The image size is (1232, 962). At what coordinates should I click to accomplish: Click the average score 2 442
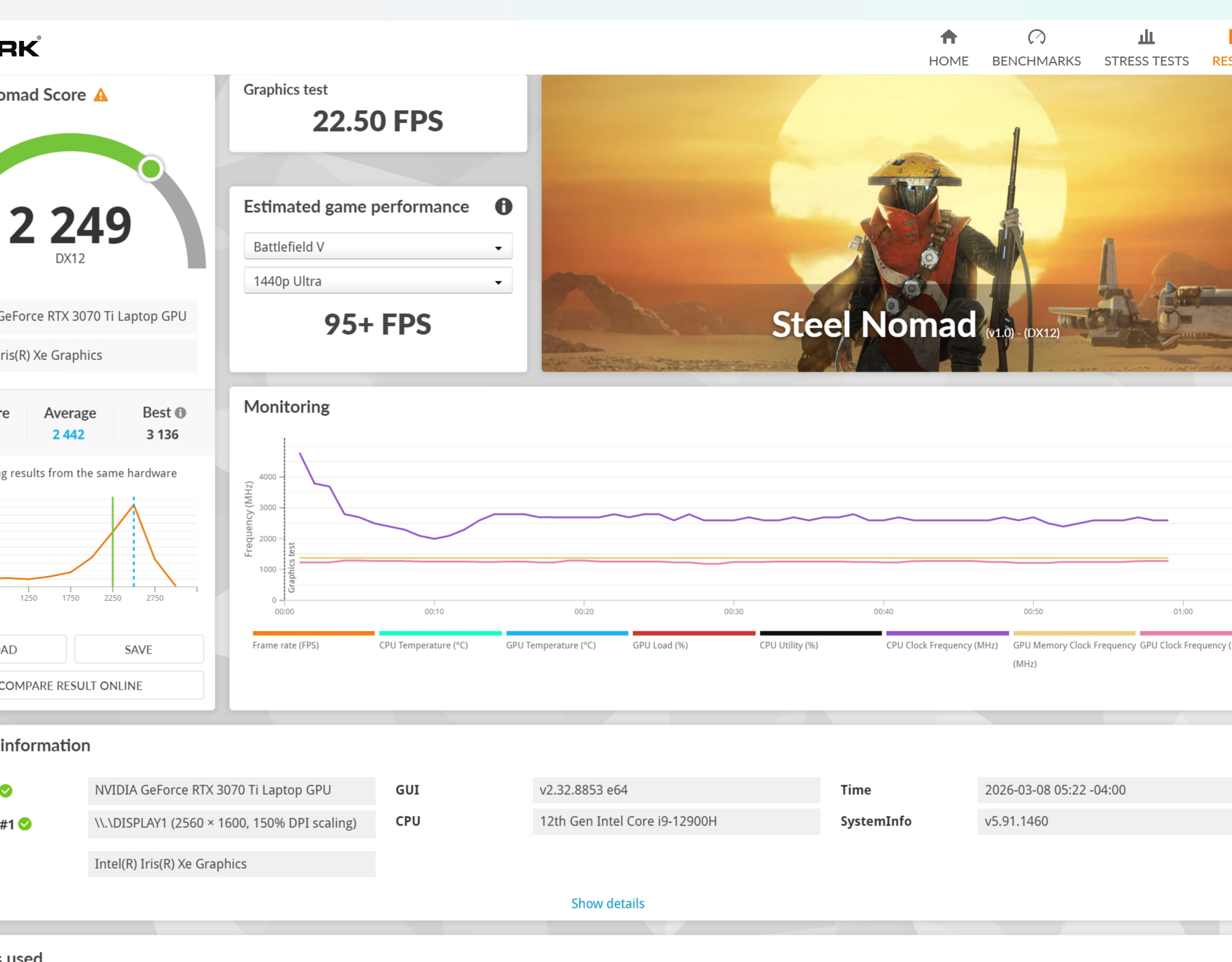[x=69, y=435]
